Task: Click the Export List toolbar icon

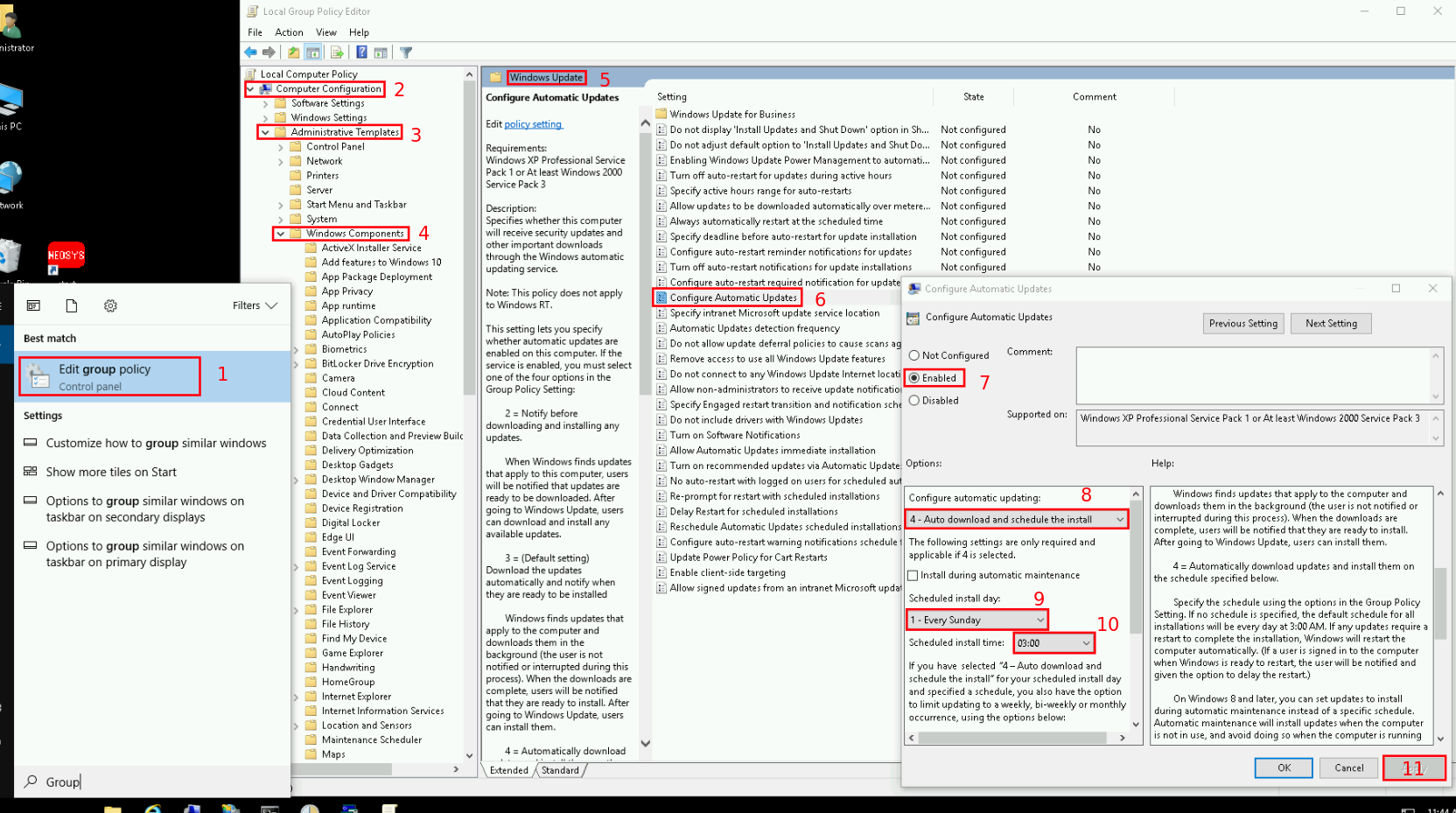Action: pos(337,53)
